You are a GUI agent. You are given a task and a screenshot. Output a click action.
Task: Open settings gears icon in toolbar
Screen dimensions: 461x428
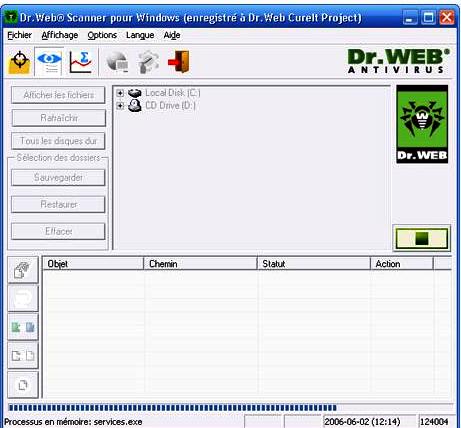click(x=148, y=62)
